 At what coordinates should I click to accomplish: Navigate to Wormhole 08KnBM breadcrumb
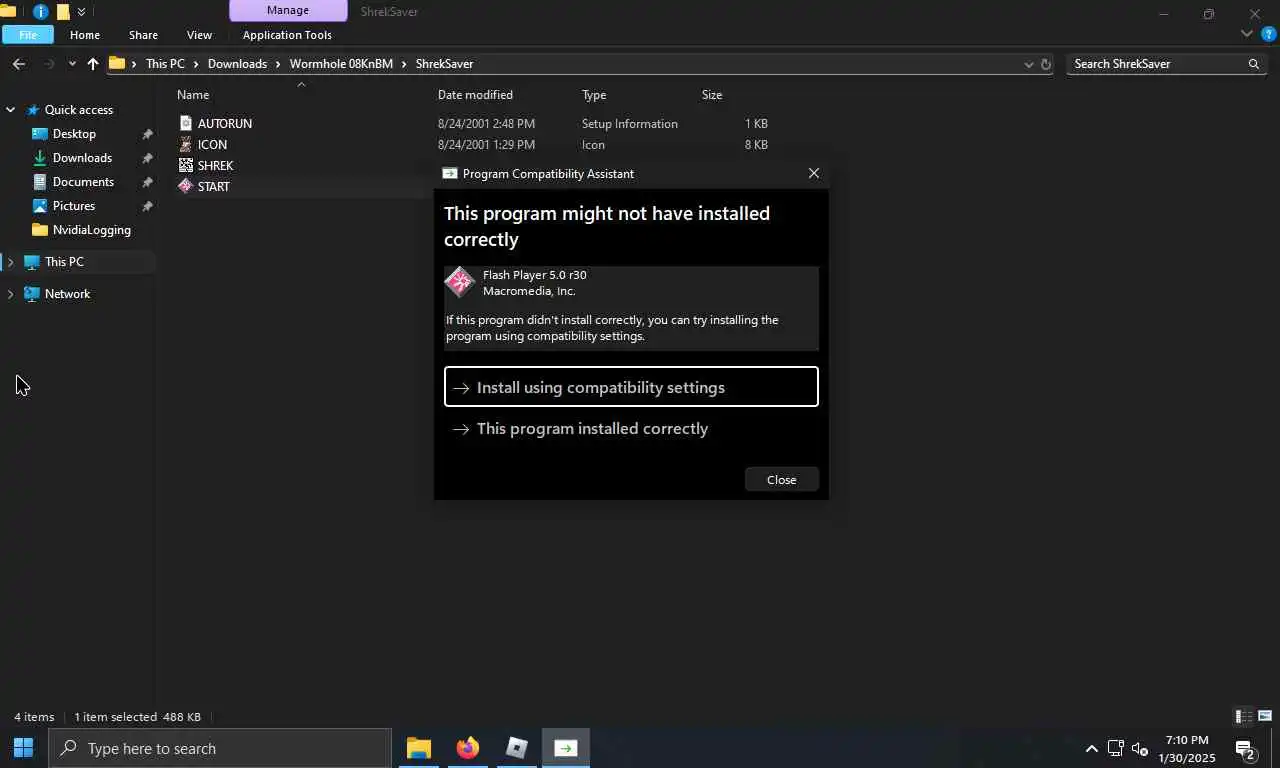pos(341,63)
